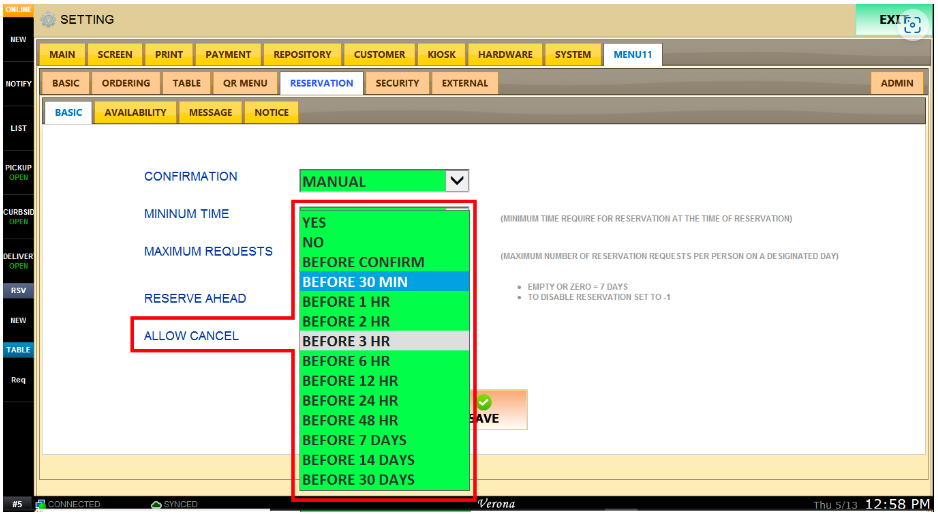Click the PICKUP OPEN sidebar button
Viewport: 938px width, 514px height.
17,172
